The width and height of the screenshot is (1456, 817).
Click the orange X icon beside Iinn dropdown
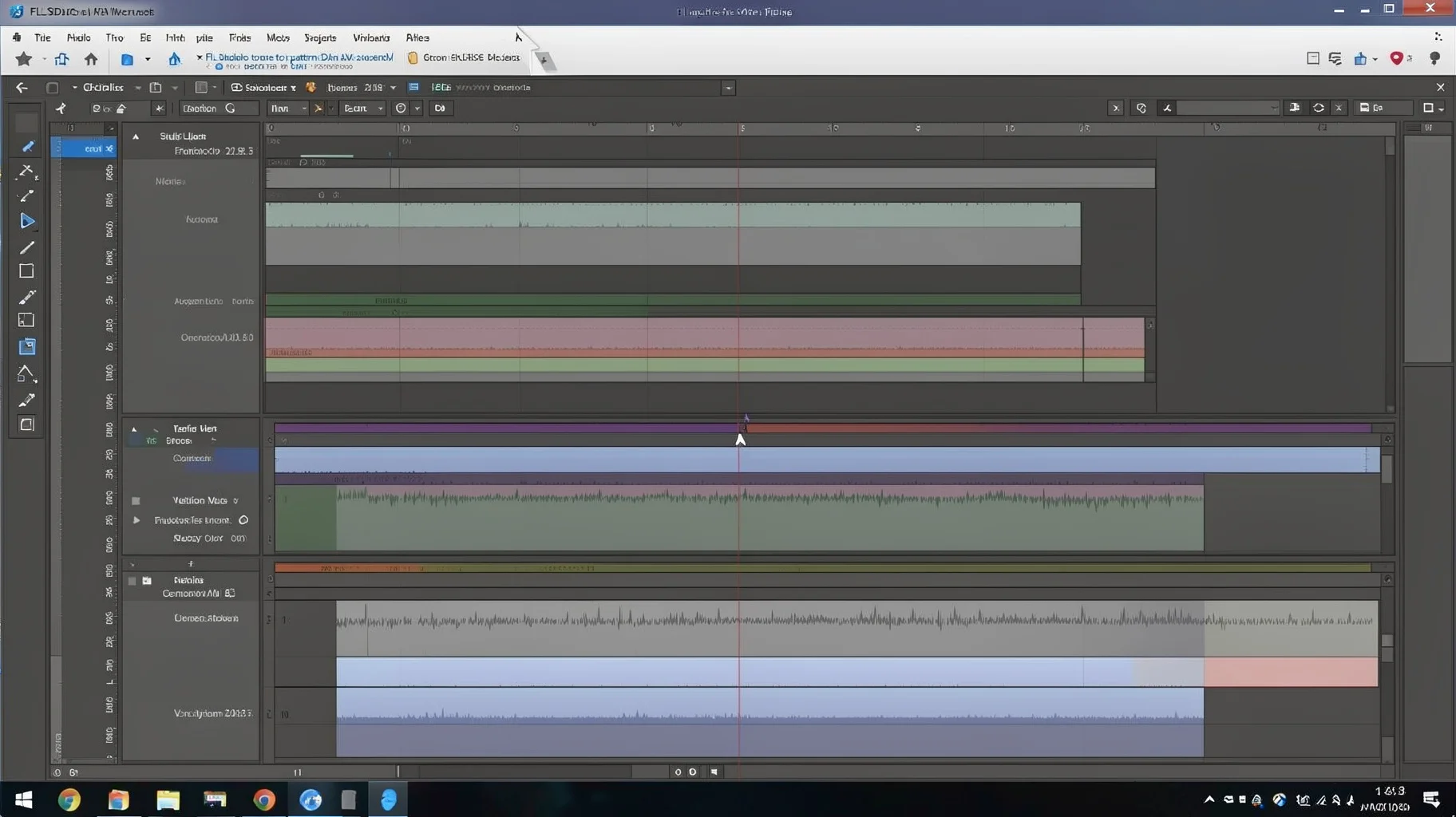pyautogui.click(x=318, y=109)
